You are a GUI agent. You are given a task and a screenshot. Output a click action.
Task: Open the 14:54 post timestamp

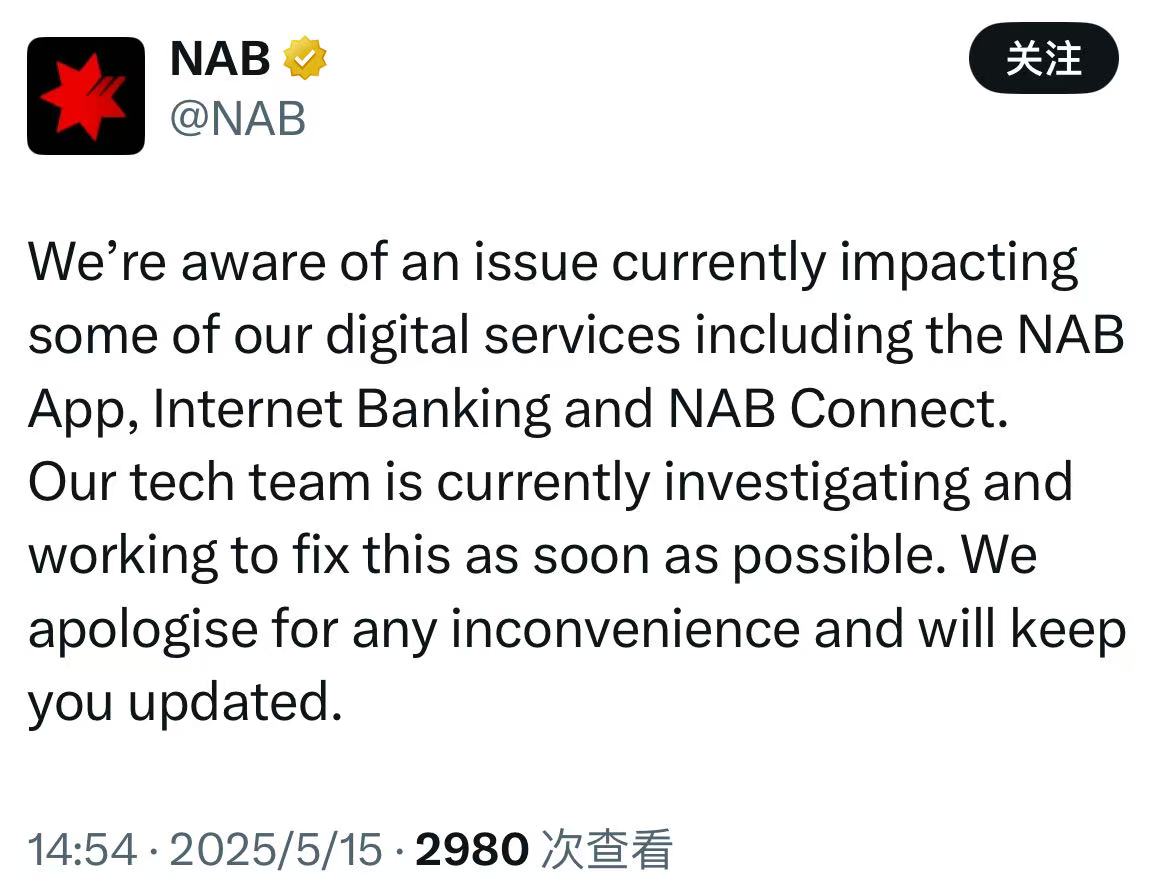[83, 849]
